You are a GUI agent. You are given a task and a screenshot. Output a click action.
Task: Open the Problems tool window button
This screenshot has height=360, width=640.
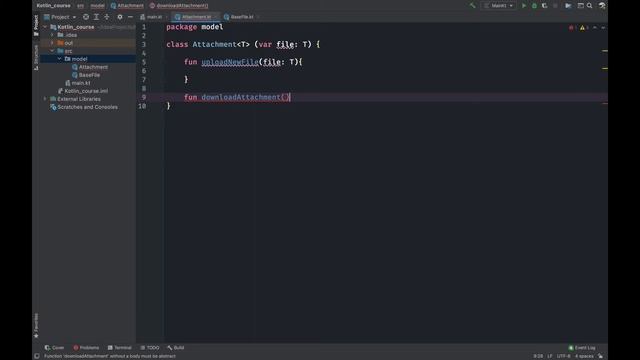(x=86, y=348)
